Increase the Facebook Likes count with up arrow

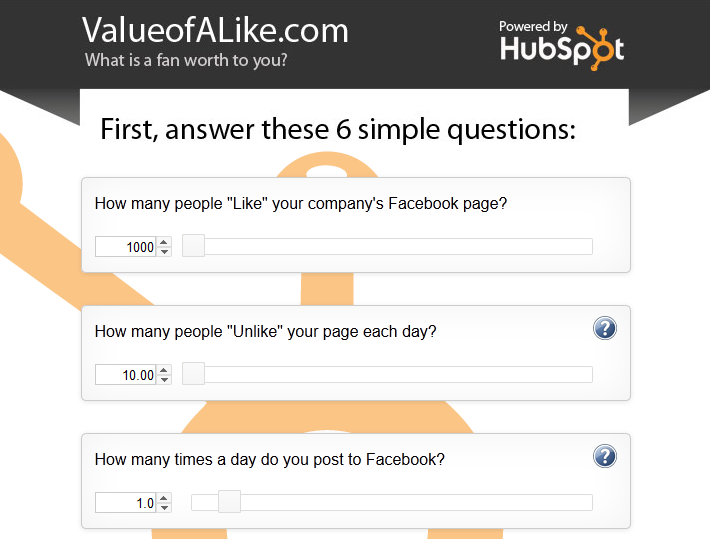tap(164, 242)
